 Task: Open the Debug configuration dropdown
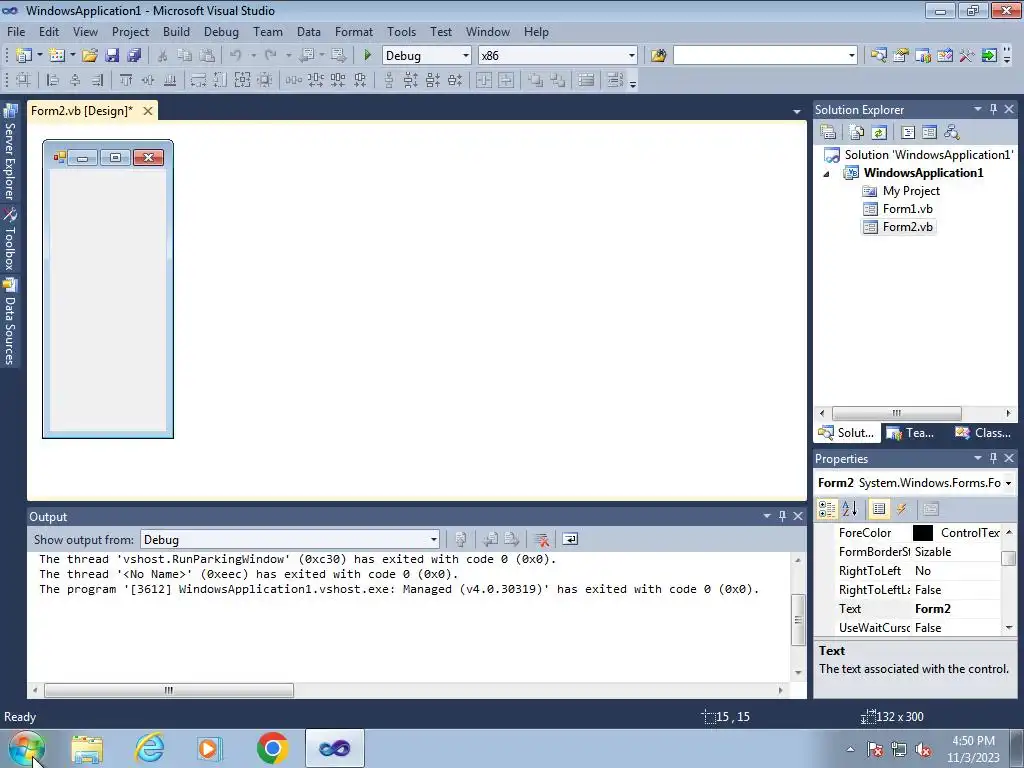point(466,56)
